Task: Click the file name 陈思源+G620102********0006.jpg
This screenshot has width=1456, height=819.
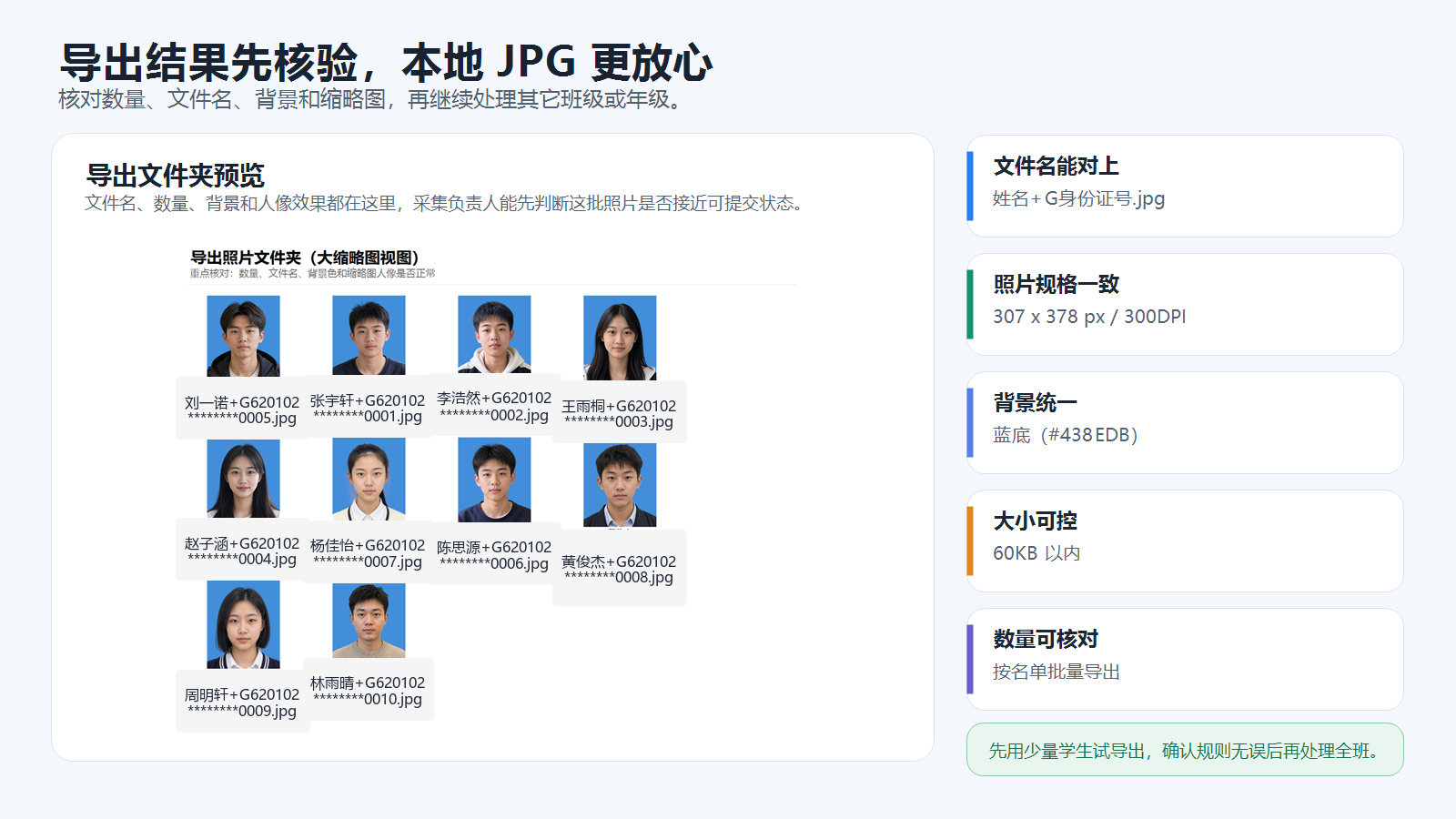Action: (x=494, y=555)
